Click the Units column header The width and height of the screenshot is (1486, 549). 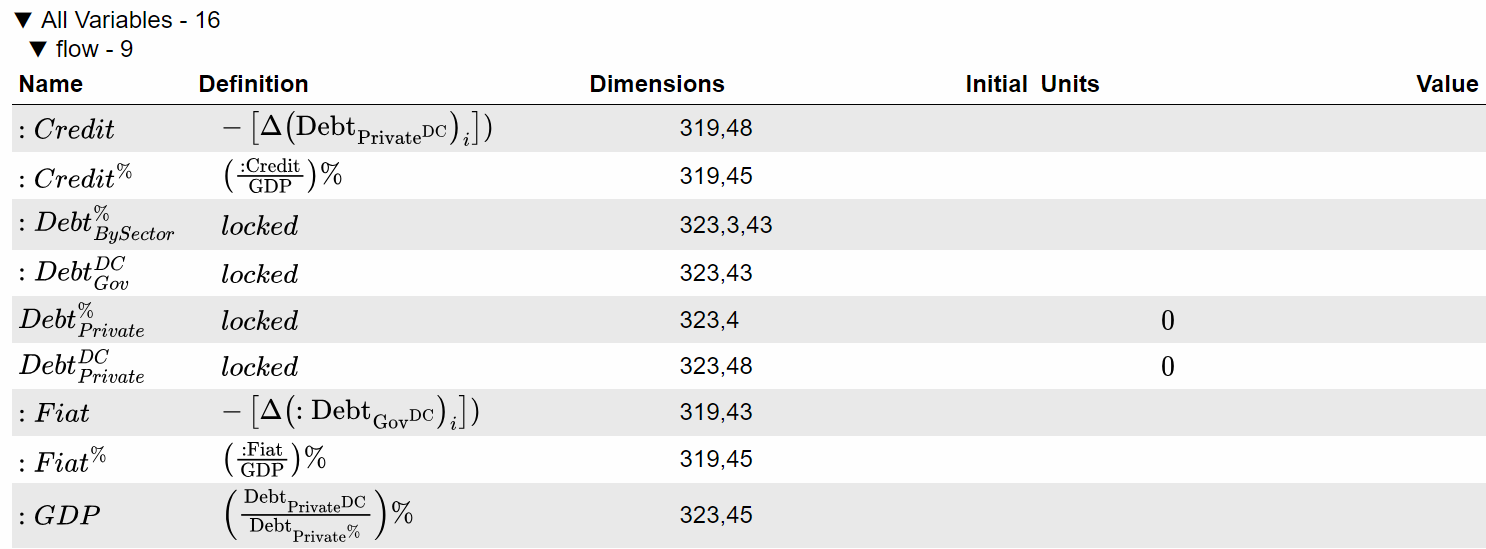point(1070,84)
